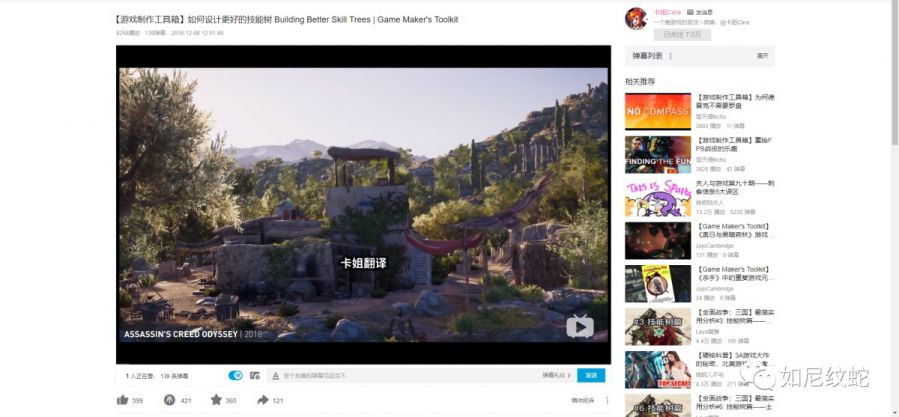Click the share arrow icon
The image size is (899, 417).
263,400
